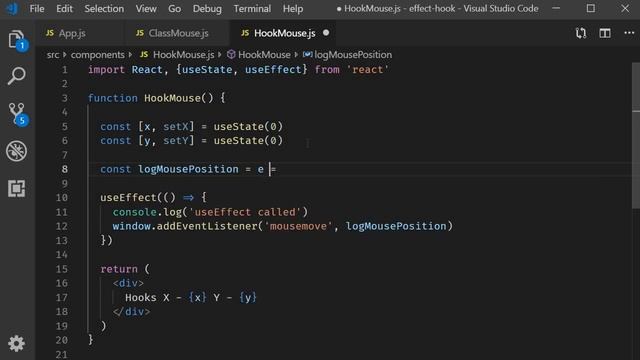The image size is (640, 360).
Task: Open the Debug menu
Action: pyautogui.click(x=207, y=9)
